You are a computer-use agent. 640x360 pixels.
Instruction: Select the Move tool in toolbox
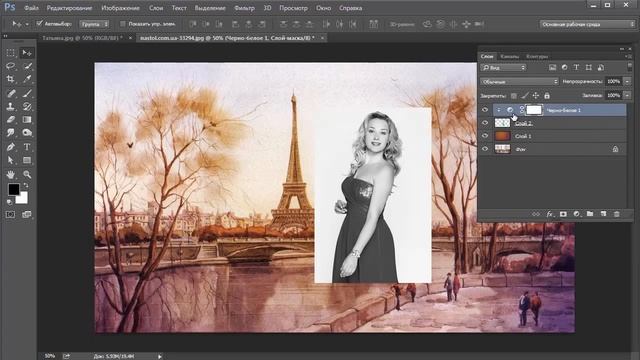(27, 53)
